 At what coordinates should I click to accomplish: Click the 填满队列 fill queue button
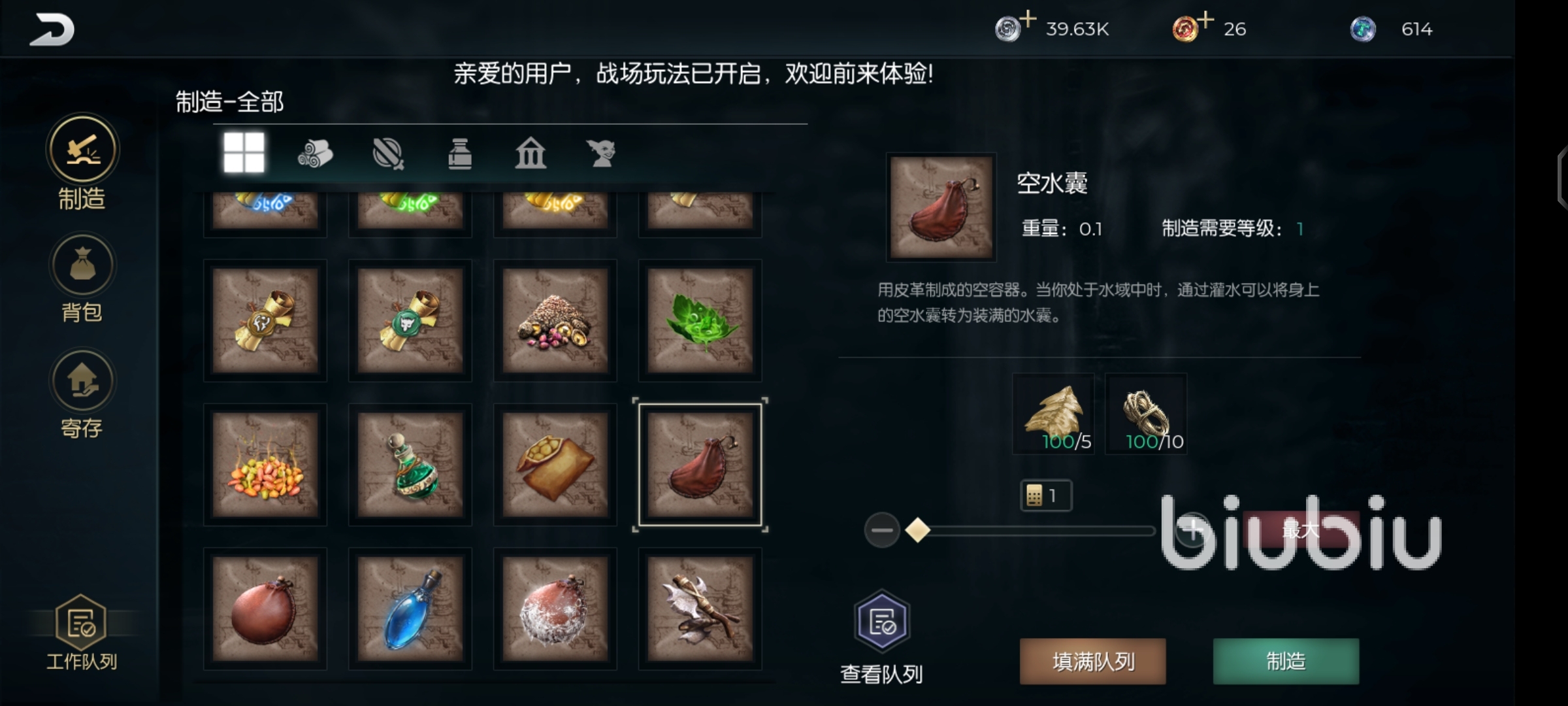tap(1093, 662)
